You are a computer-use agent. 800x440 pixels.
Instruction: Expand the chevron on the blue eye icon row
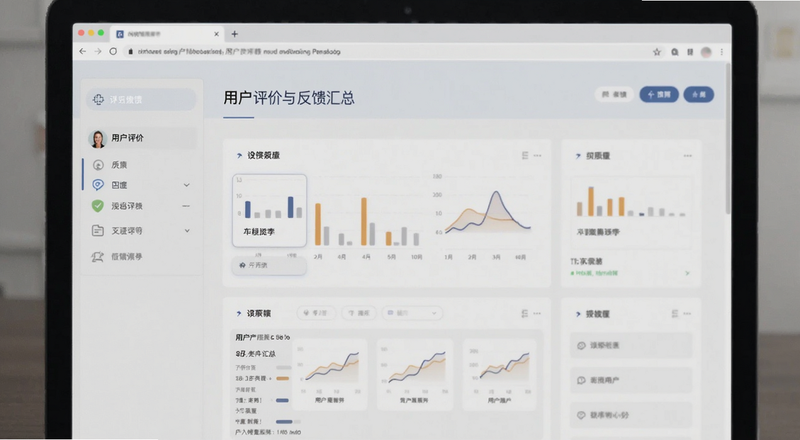point(187,185)
